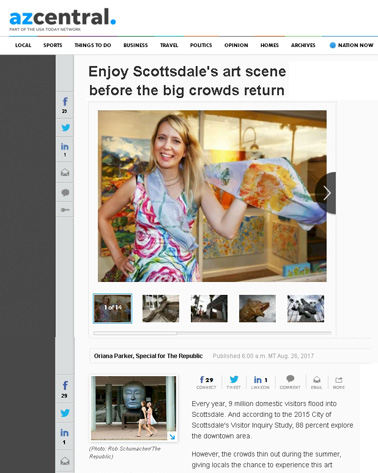Select the HOMES navigation item

(x=269, y=45)
